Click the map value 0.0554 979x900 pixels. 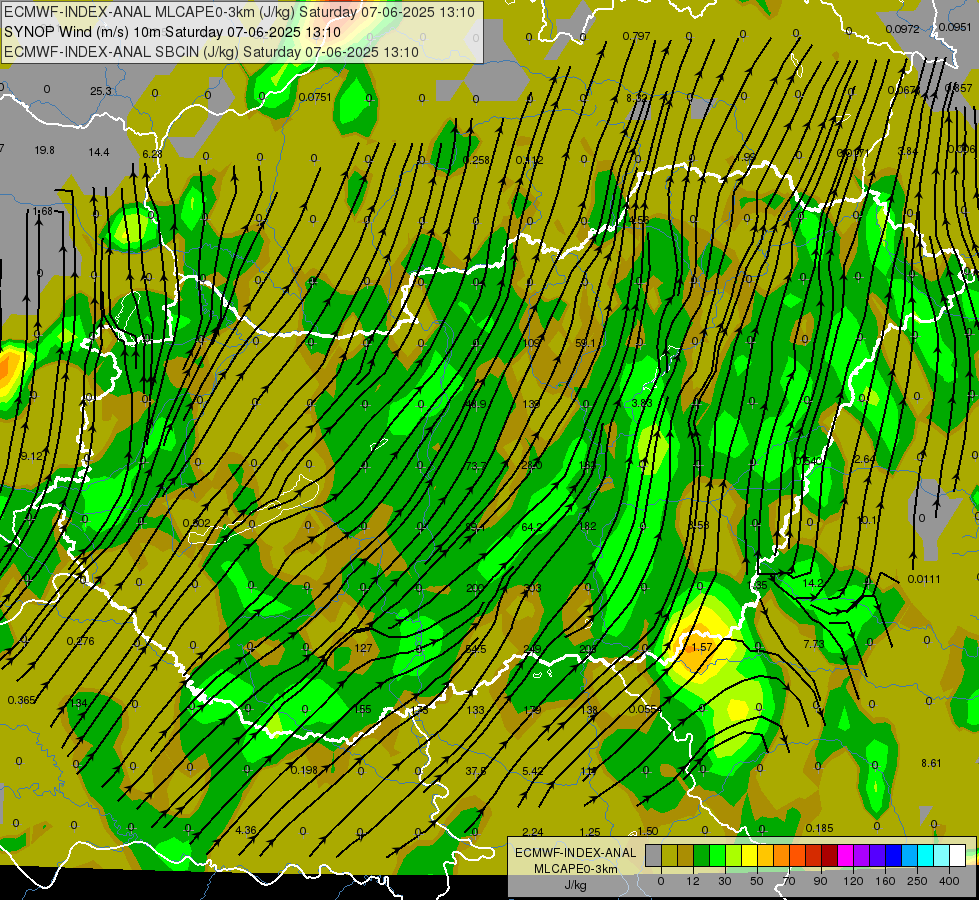pyautogui.click(x=645, y=709)
